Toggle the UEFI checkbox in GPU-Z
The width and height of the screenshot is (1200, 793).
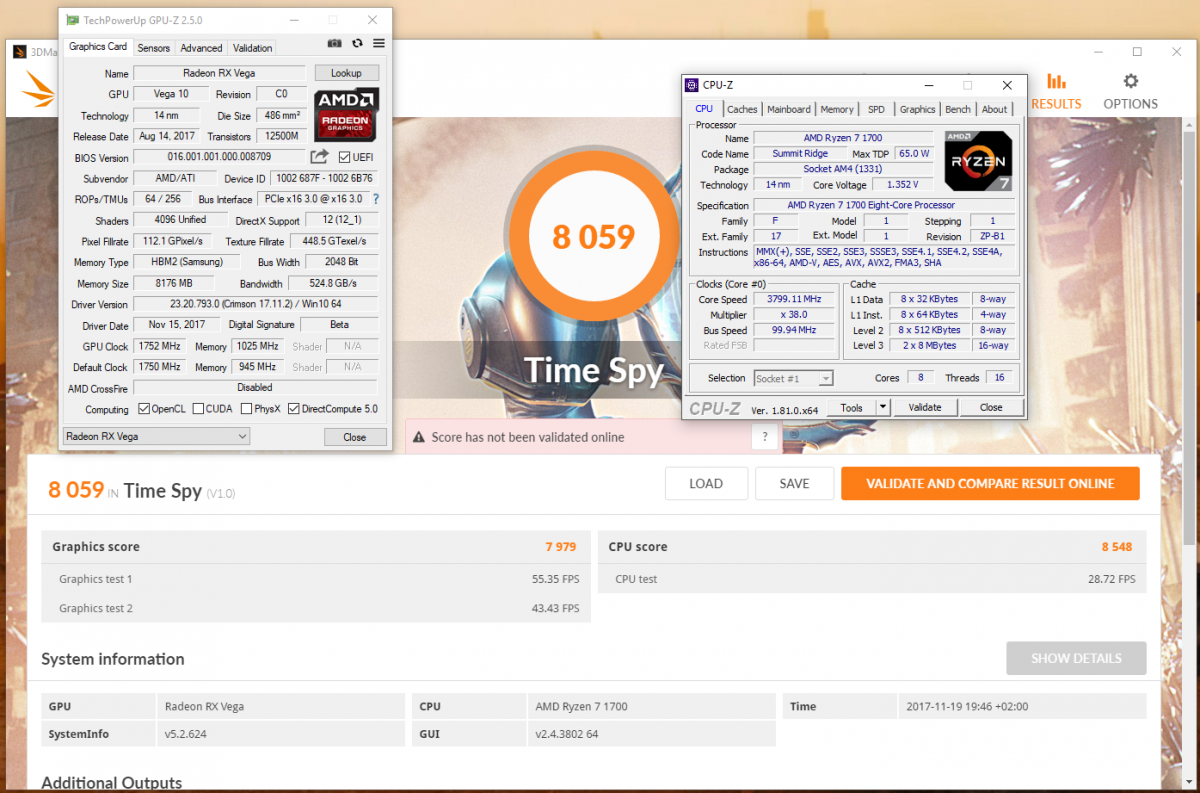click(344, 157)
